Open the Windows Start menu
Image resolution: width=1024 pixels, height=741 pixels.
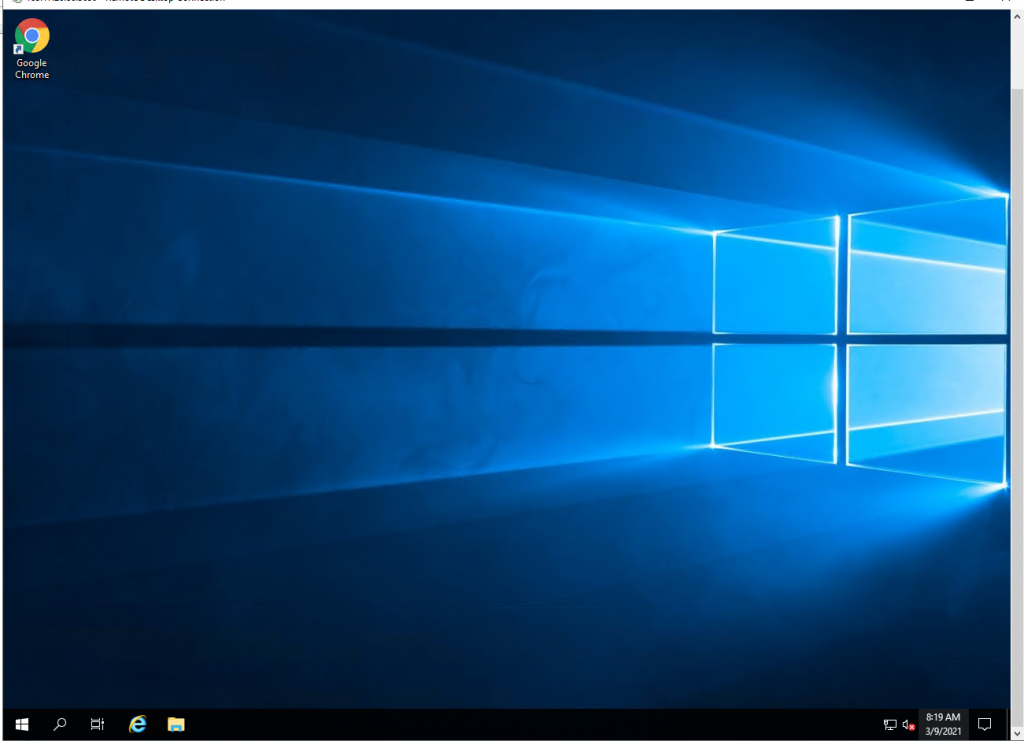click(x=22, y=724)
